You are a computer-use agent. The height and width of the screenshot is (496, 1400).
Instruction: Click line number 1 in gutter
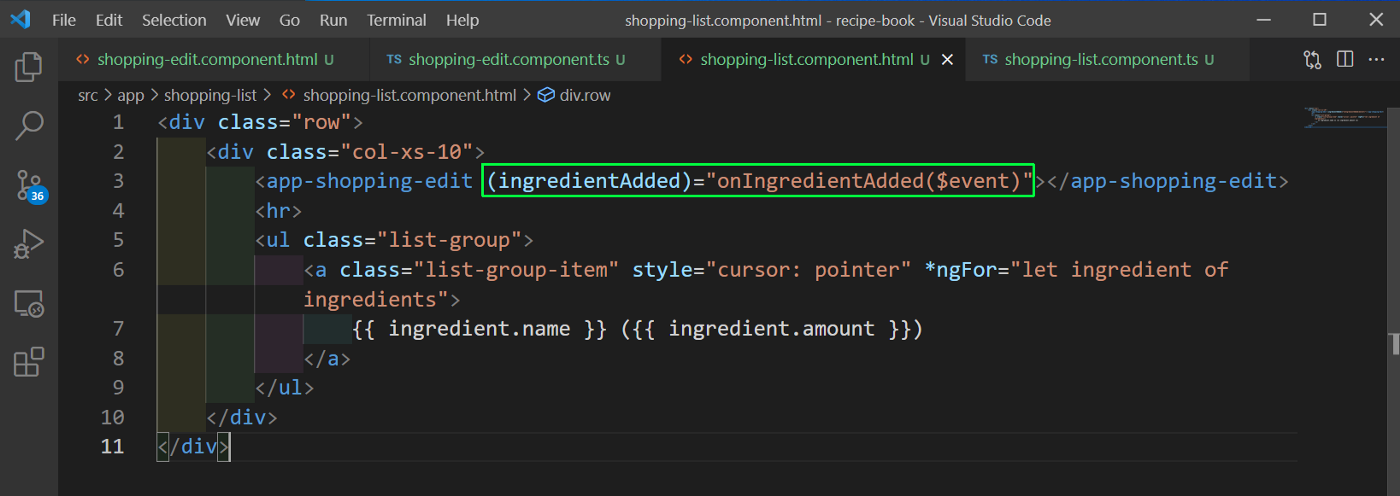[x=119, y=122]
